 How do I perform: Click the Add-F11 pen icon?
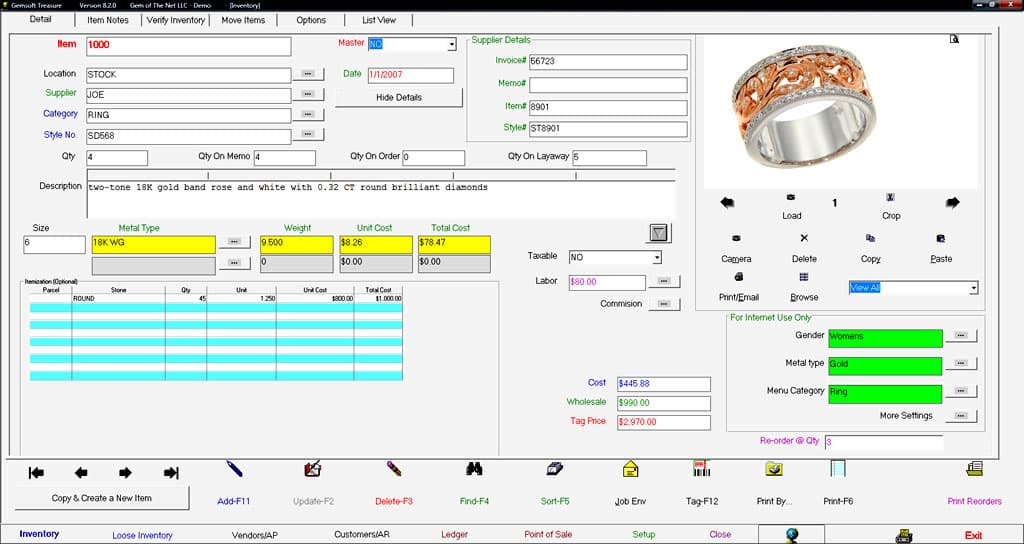(x=234, y=469)
